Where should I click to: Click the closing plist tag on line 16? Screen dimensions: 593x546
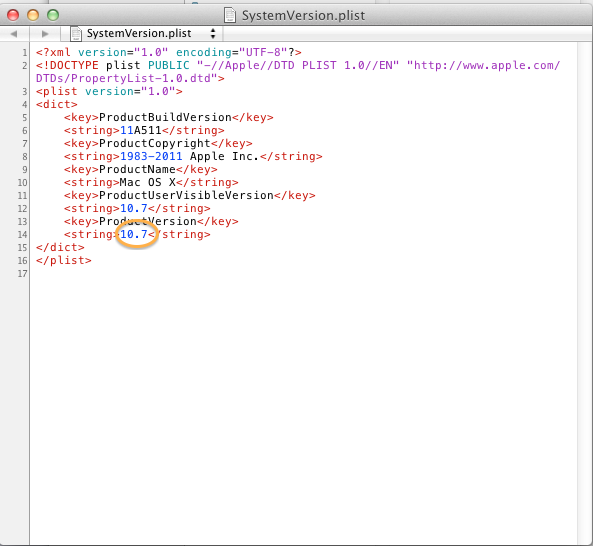pos(64,261)
